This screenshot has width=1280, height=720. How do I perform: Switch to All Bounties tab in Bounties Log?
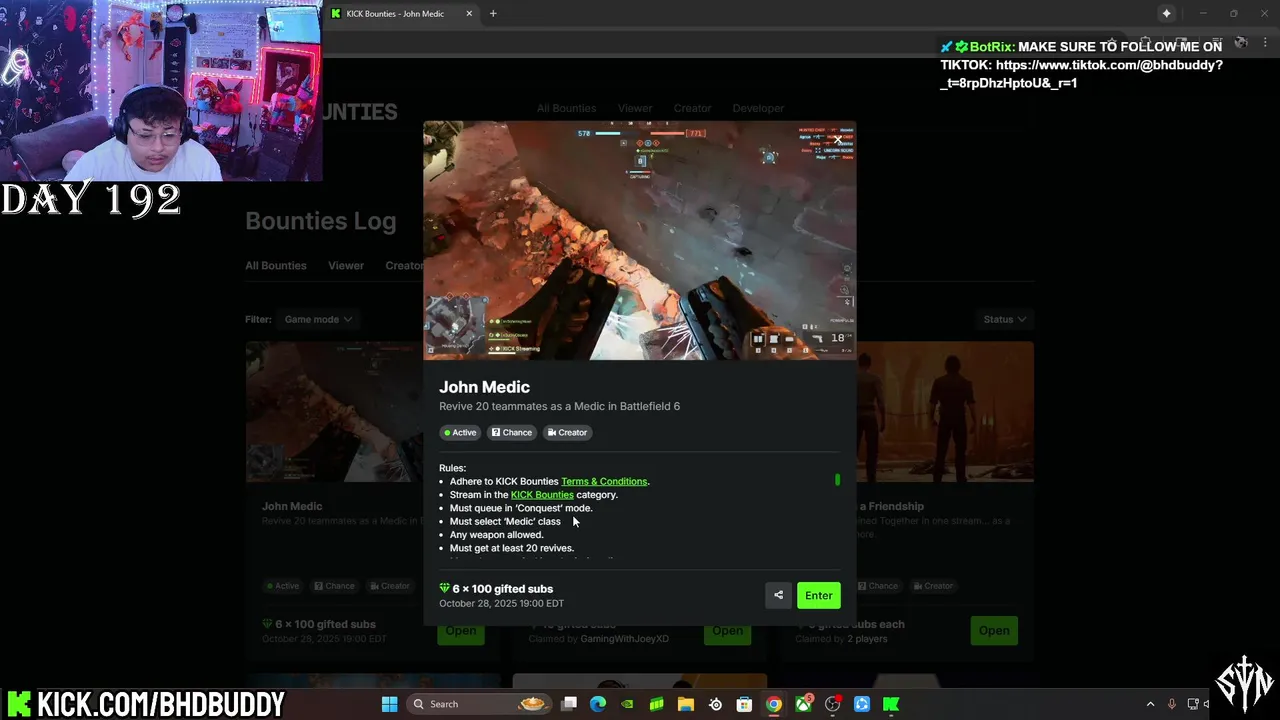(276, 265)
